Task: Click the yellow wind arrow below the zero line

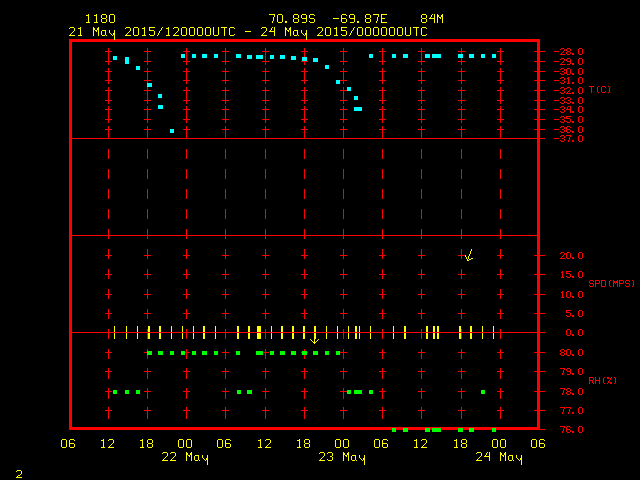Action: pyautogui.click(x=315, y=339)
